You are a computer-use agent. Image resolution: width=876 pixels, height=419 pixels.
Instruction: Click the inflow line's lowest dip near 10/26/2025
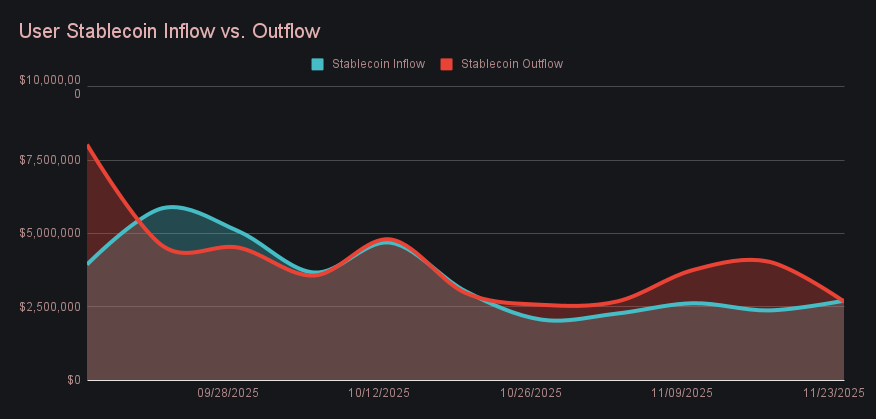557,320
